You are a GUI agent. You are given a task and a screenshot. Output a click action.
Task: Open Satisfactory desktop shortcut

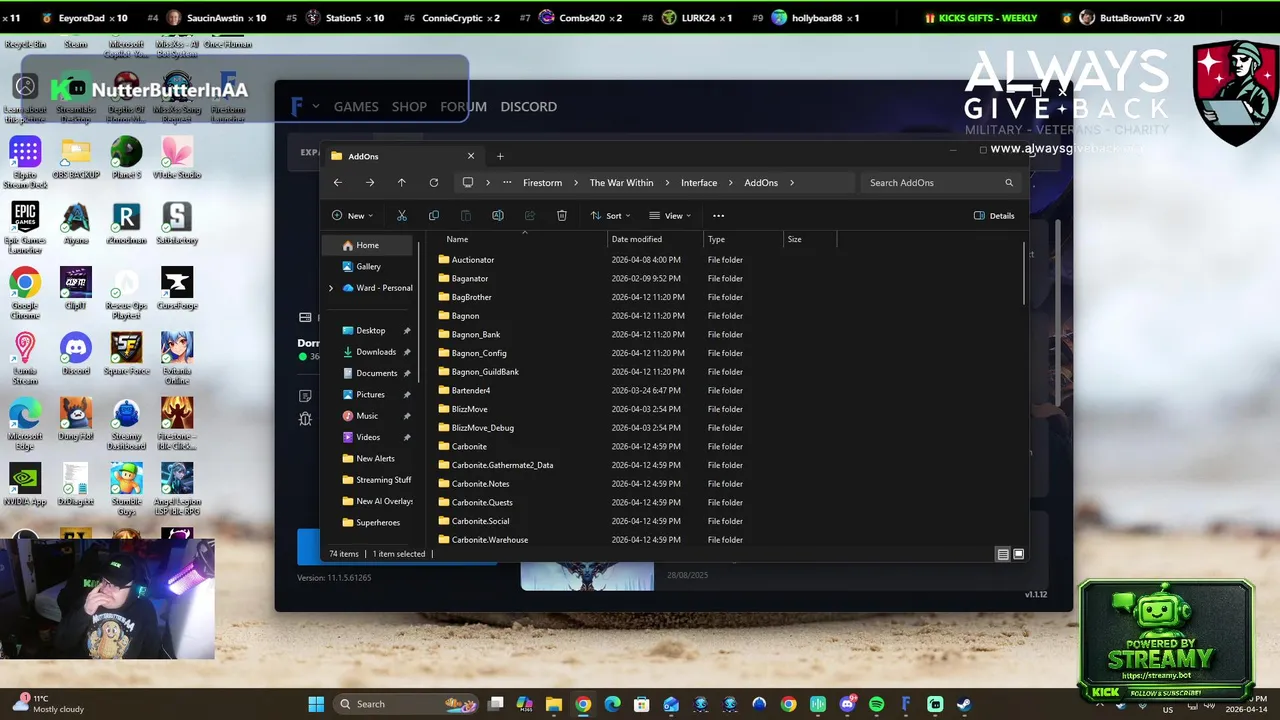point(177,224)
